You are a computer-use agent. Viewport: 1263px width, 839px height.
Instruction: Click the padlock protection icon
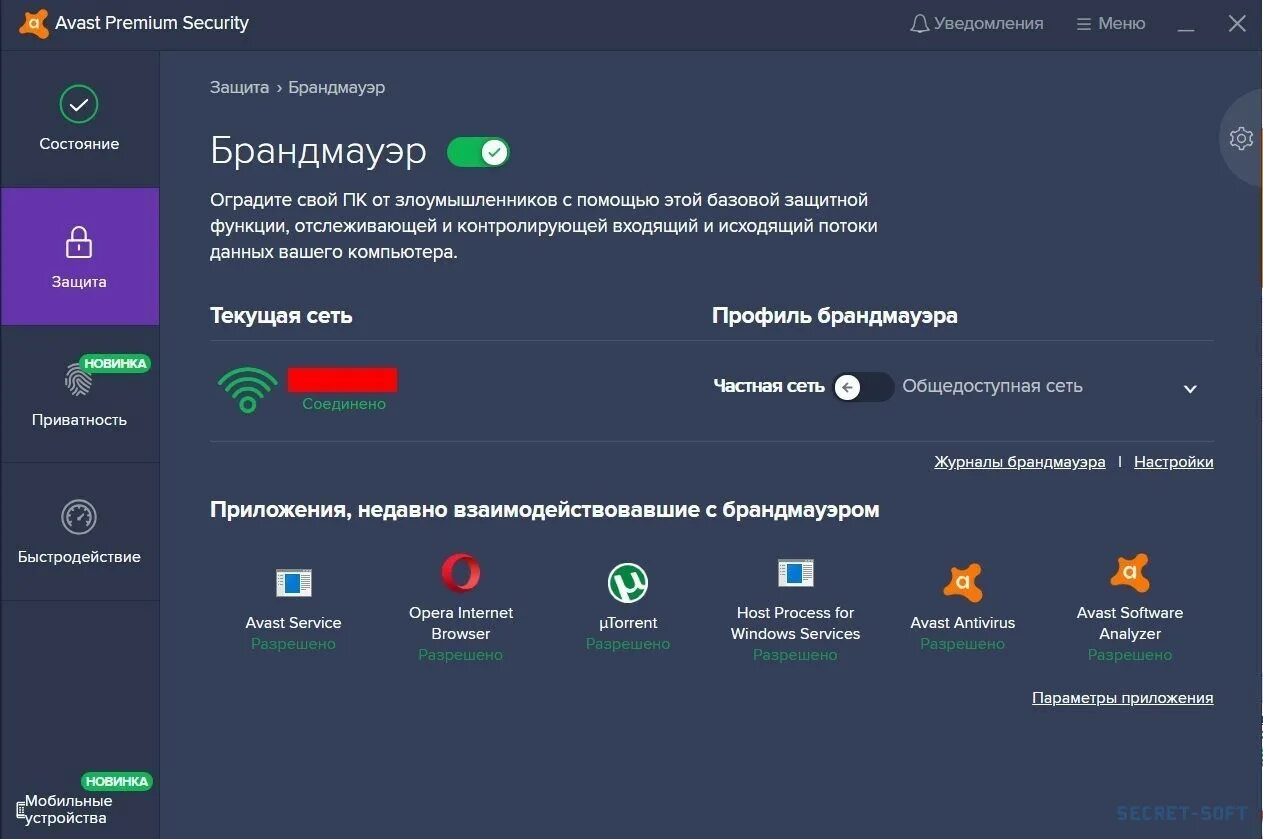point(79,242)
